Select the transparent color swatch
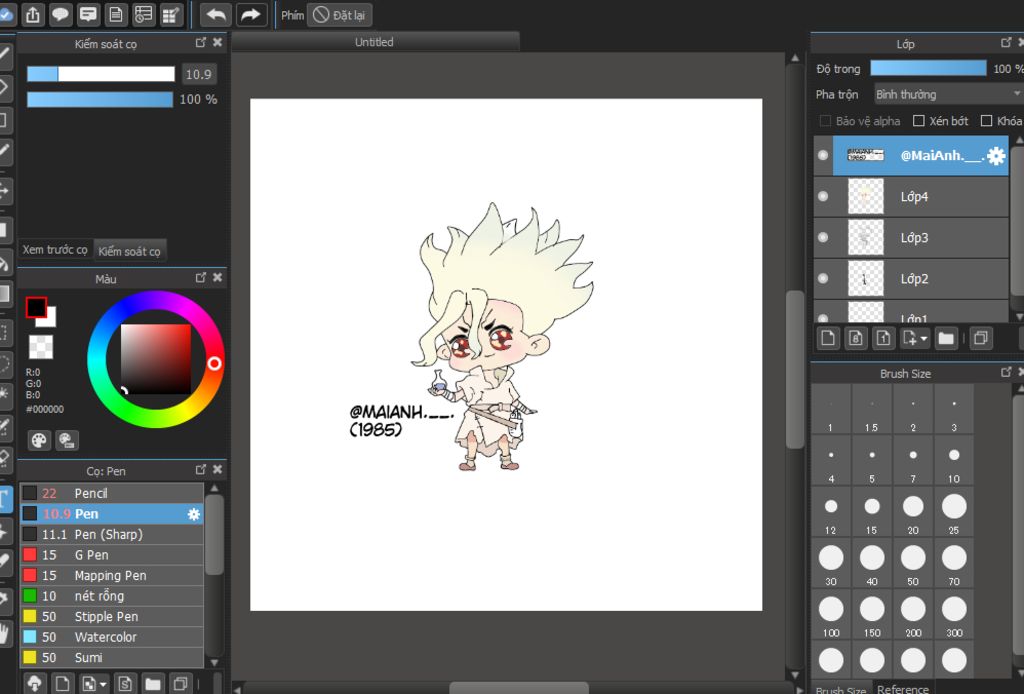This screenshot has width=1024, height=694. coord(41,347)
